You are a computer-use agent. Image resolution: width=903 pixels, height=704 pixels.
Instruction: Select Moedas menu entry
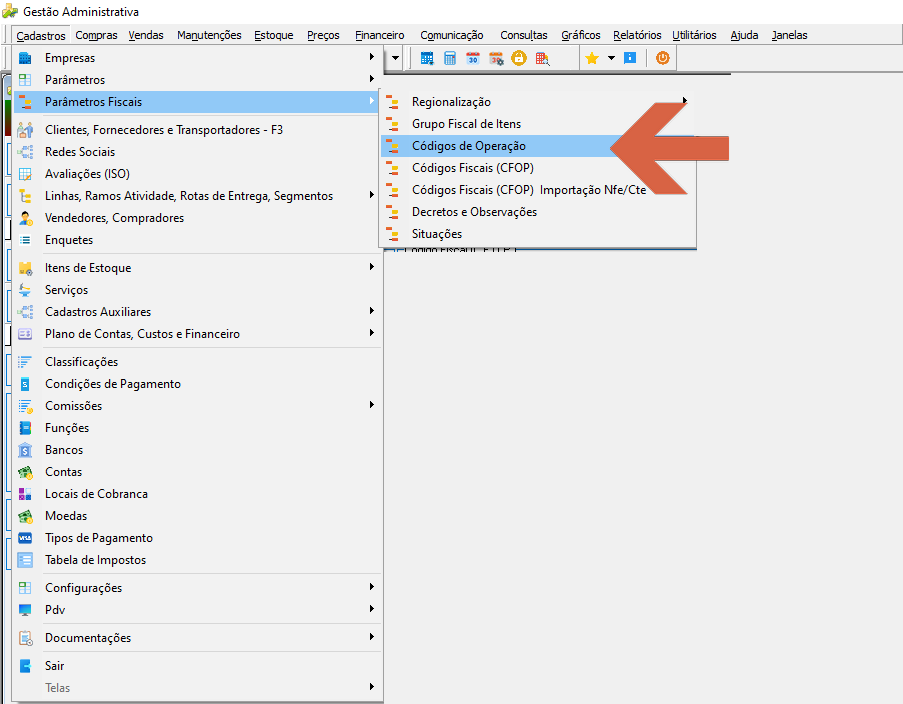click(x=196, y=516)
